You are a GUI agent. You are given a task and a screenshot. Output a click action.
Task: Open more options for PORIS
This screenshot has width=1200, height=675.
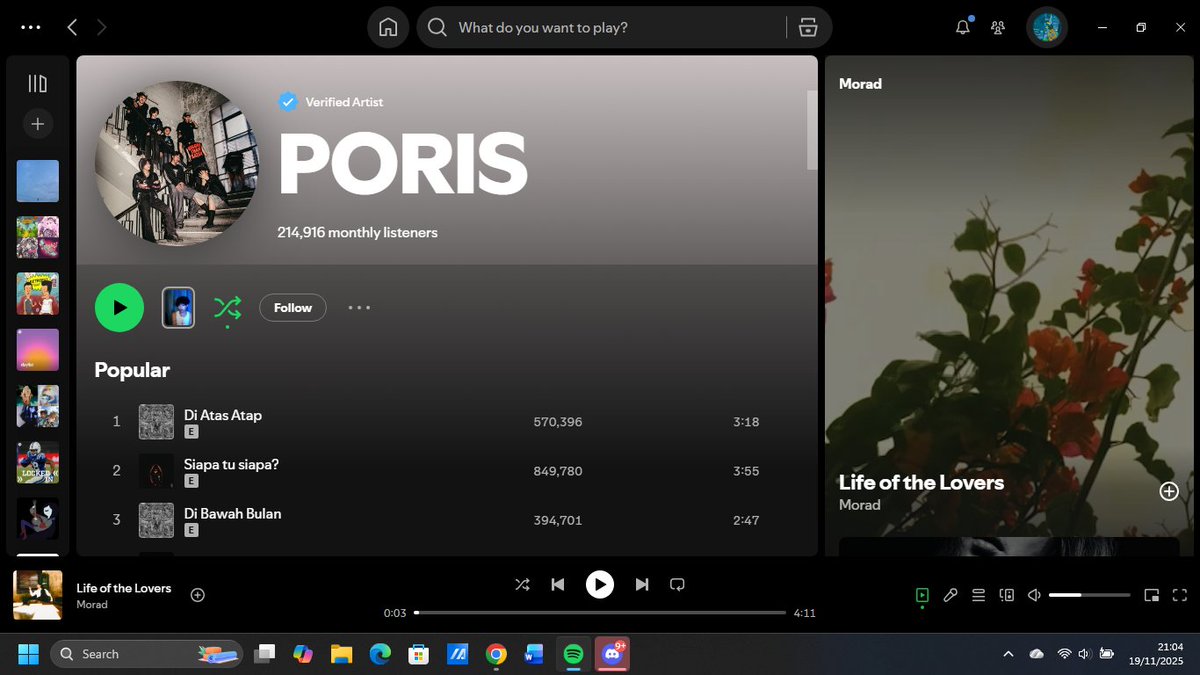point(359,307)
